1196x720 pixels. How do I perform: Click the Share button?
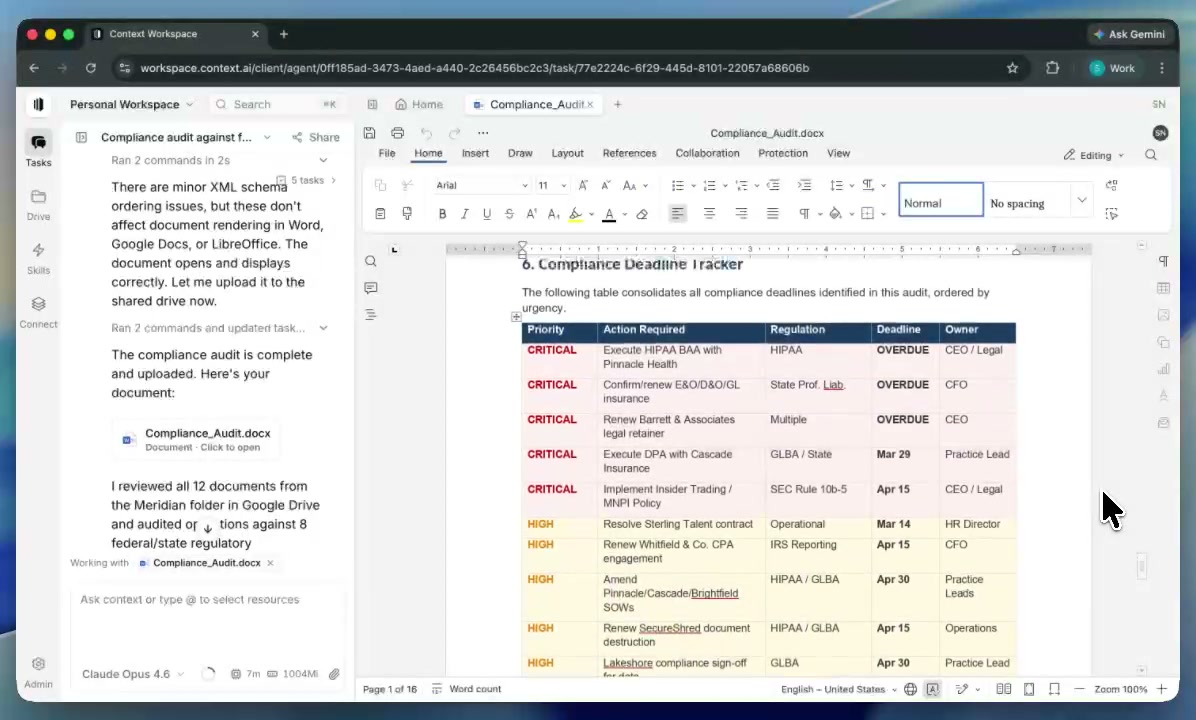pyautogui.click(x=316, y=137)
